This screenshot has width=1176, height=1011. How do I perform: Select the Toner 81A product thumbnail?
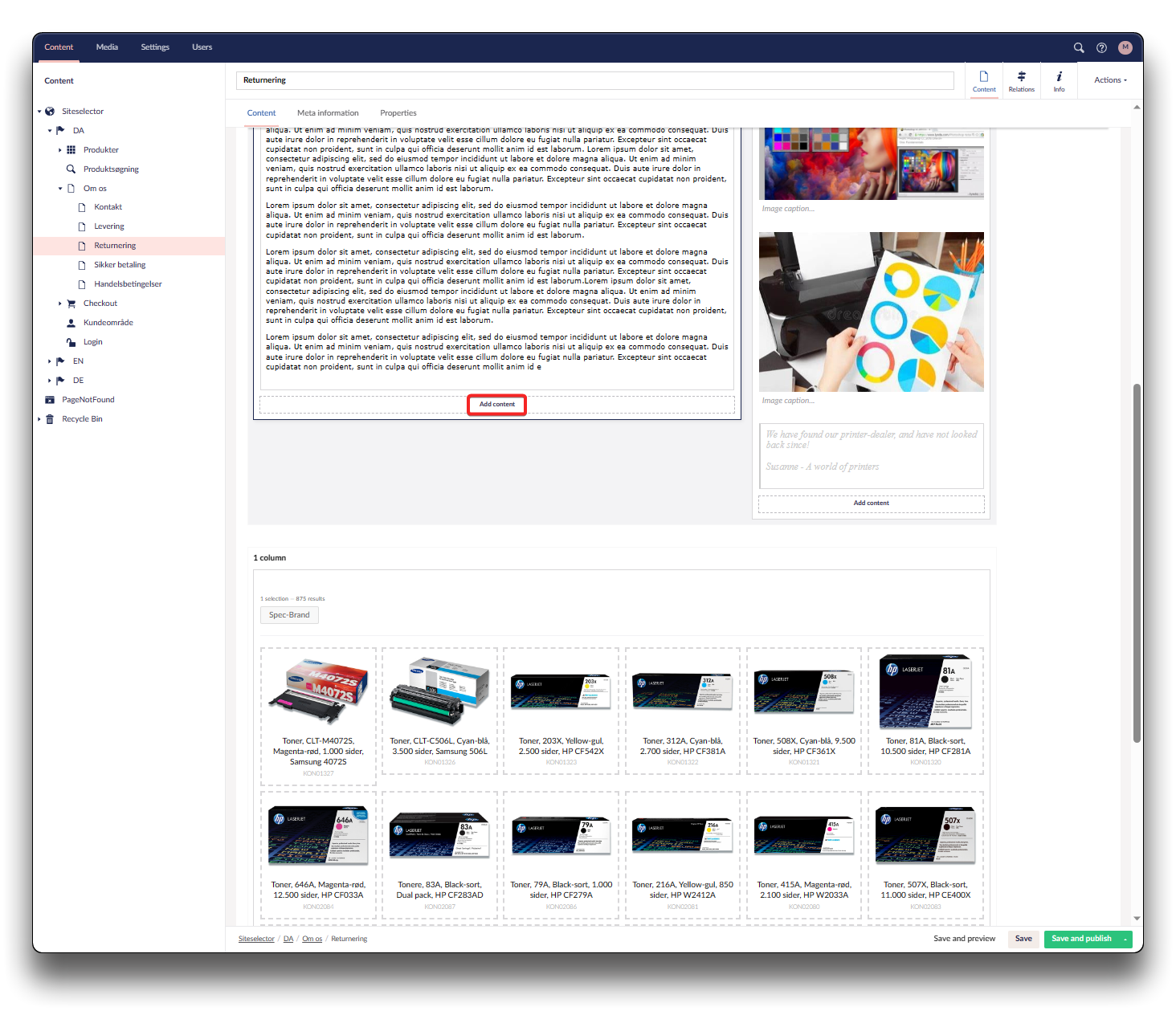coord(925,692)
